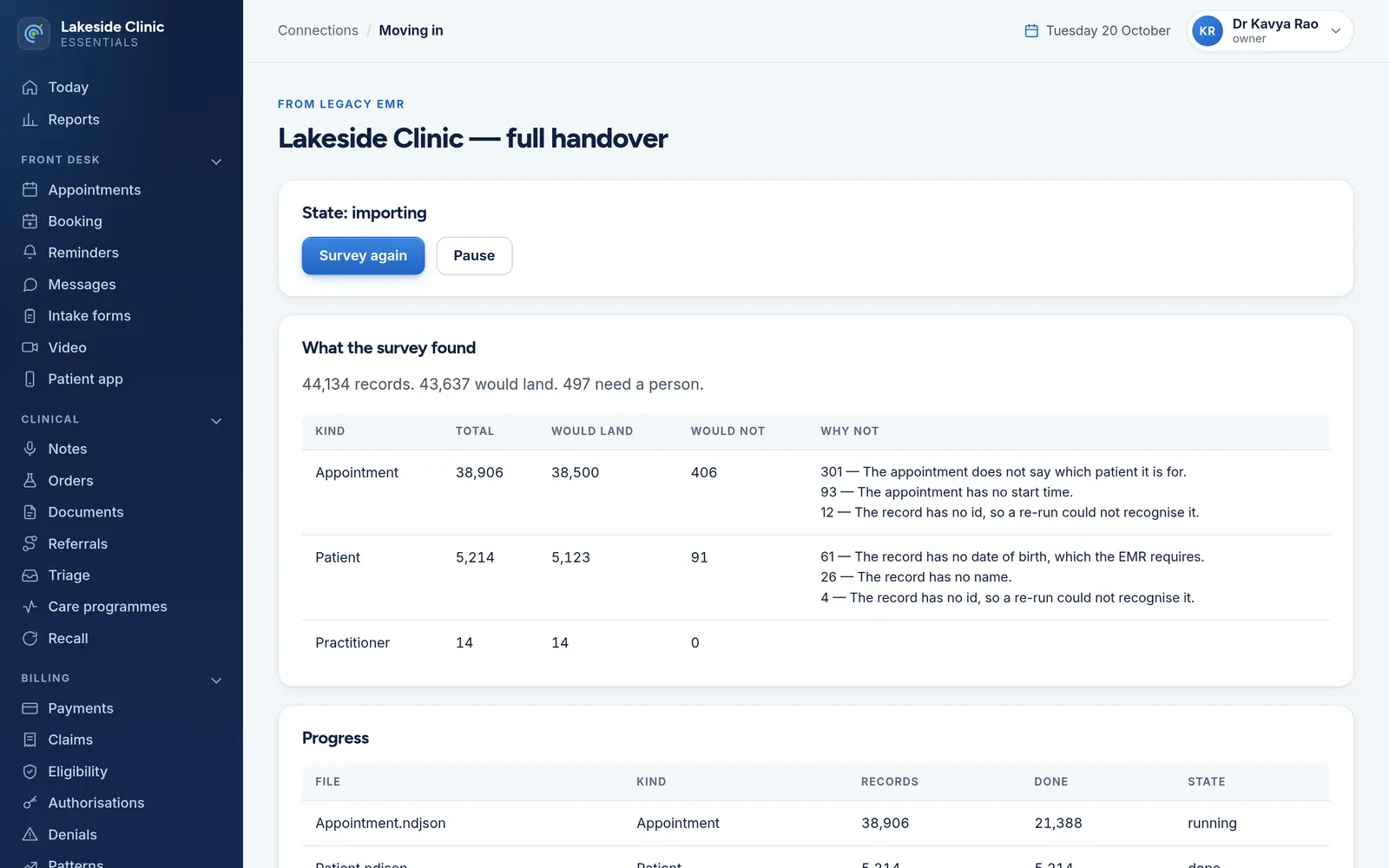
Task: Click the Appointments calendar icon
Action: [30, 190]
